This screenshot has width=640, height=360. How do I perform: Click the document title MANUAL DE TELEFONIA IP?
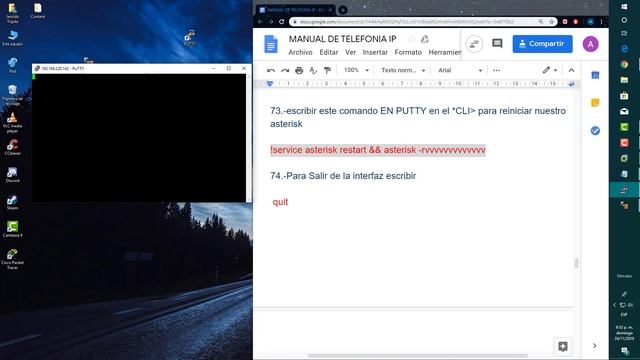[x=342, y=39]
